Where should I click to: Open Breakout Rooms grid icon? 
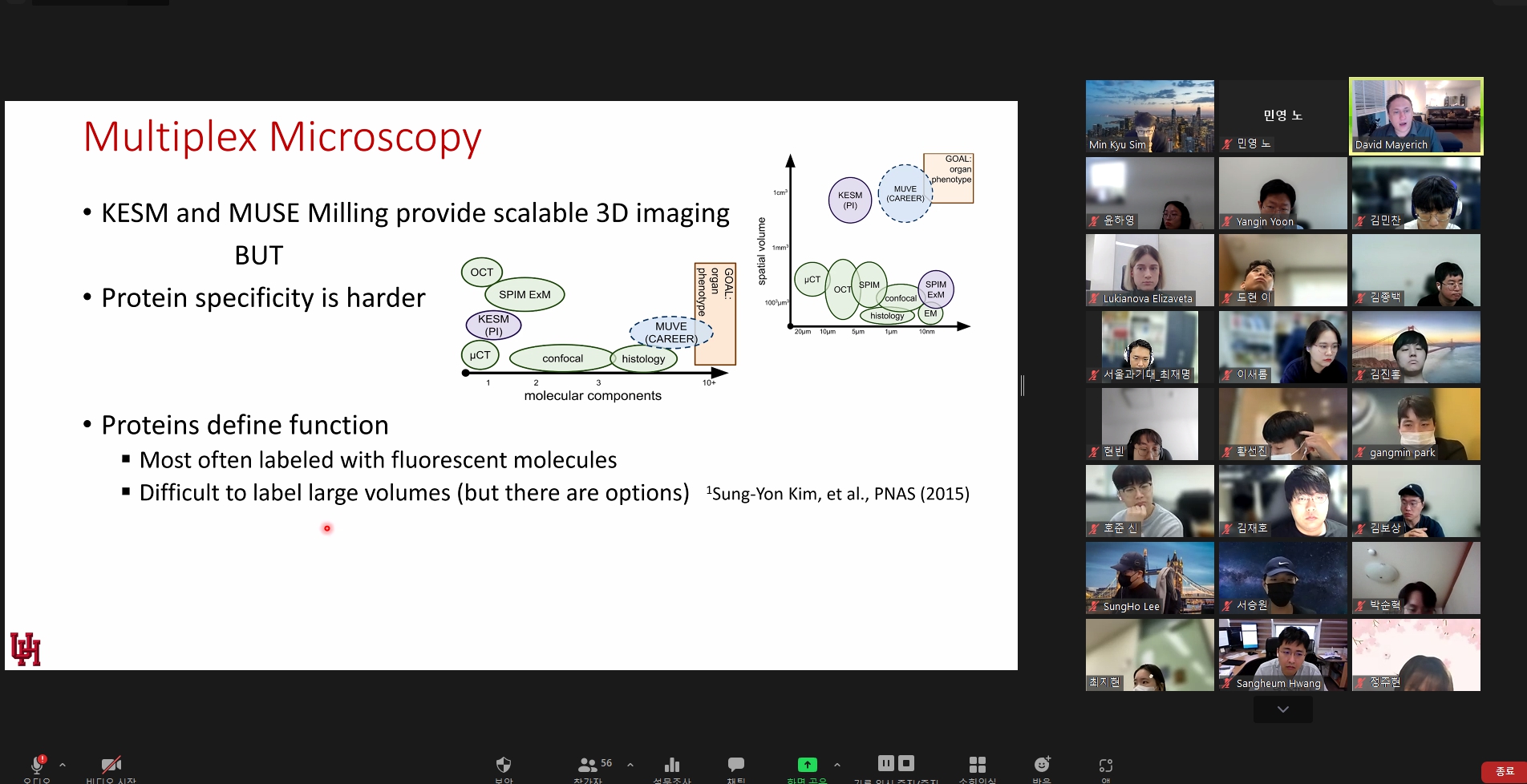pos(978,764)
